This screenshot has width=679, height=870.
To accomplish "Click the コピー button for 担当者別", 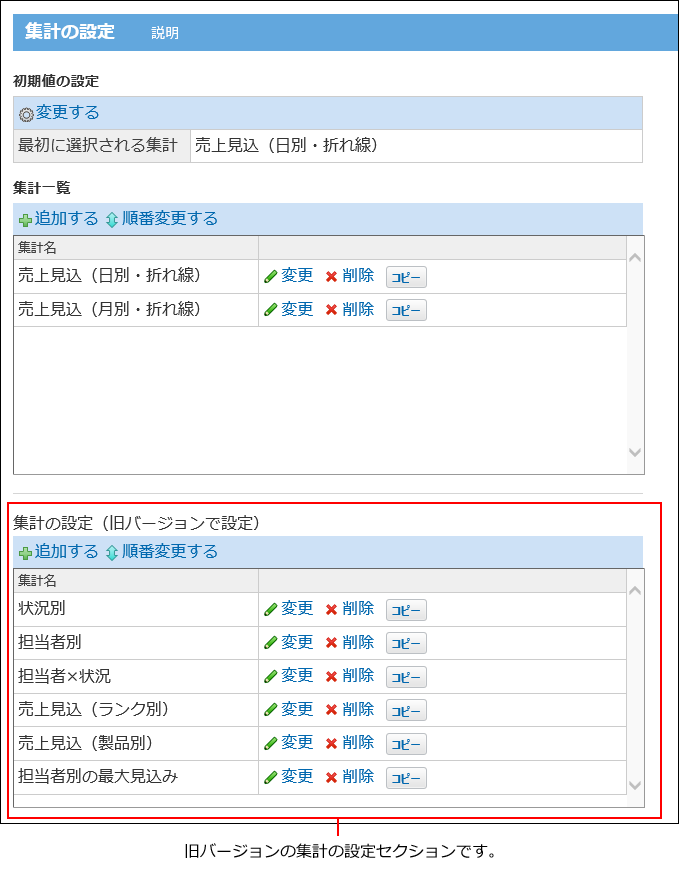I will point(406,643).
